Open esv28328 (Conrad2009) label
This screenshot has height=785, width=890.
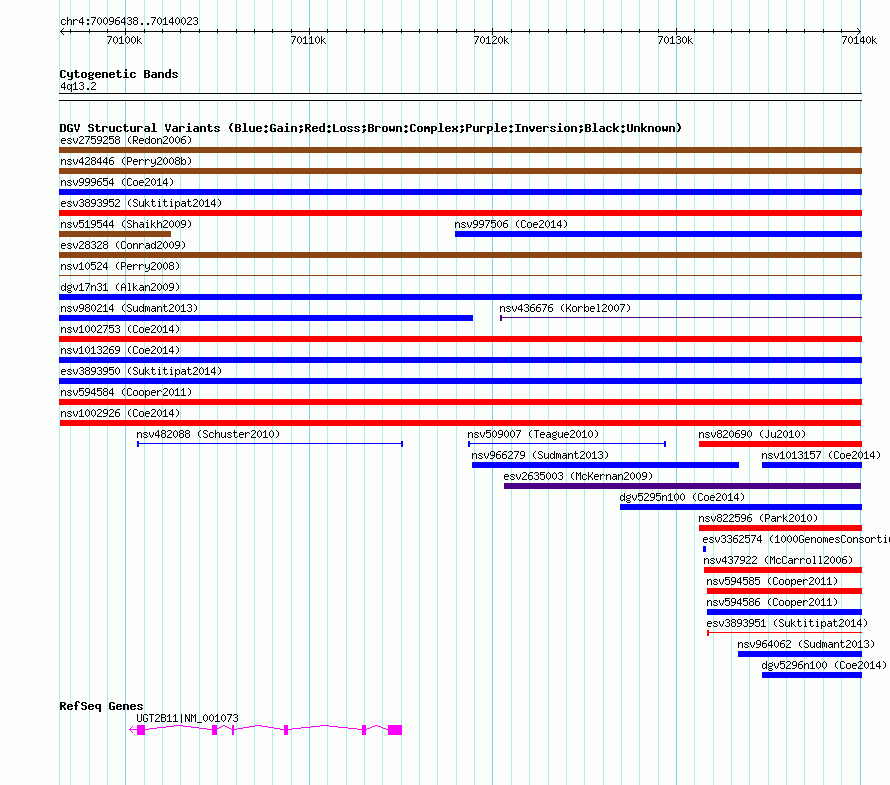(x=123, y=245)
